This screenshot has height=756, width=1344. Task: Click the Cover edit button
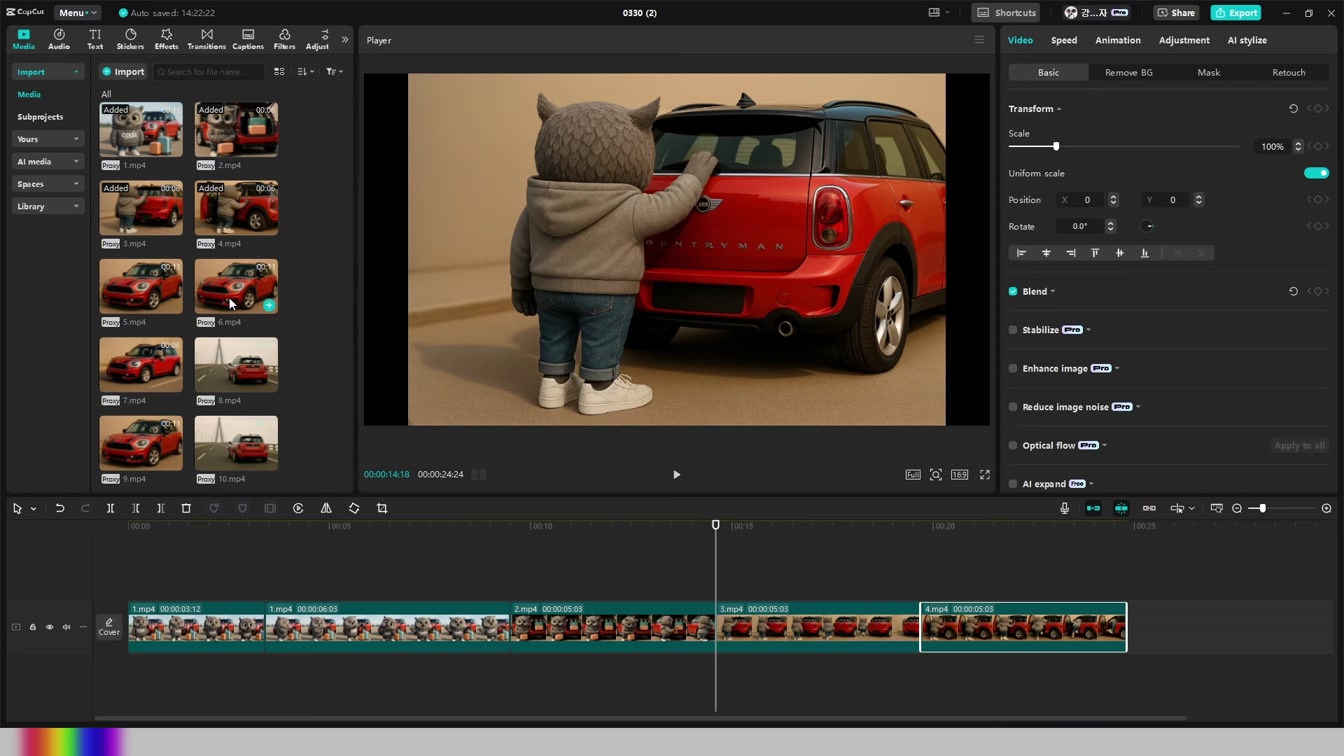[109, 627]
